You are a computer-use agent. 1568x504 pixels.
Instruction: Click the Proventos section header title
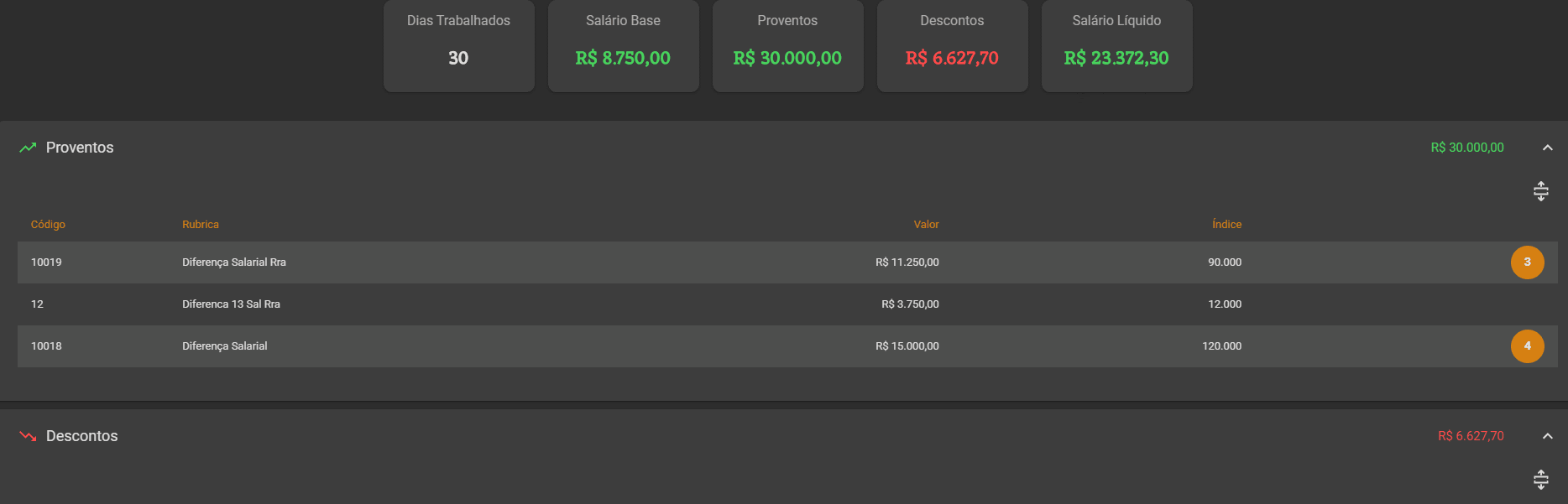80,148
